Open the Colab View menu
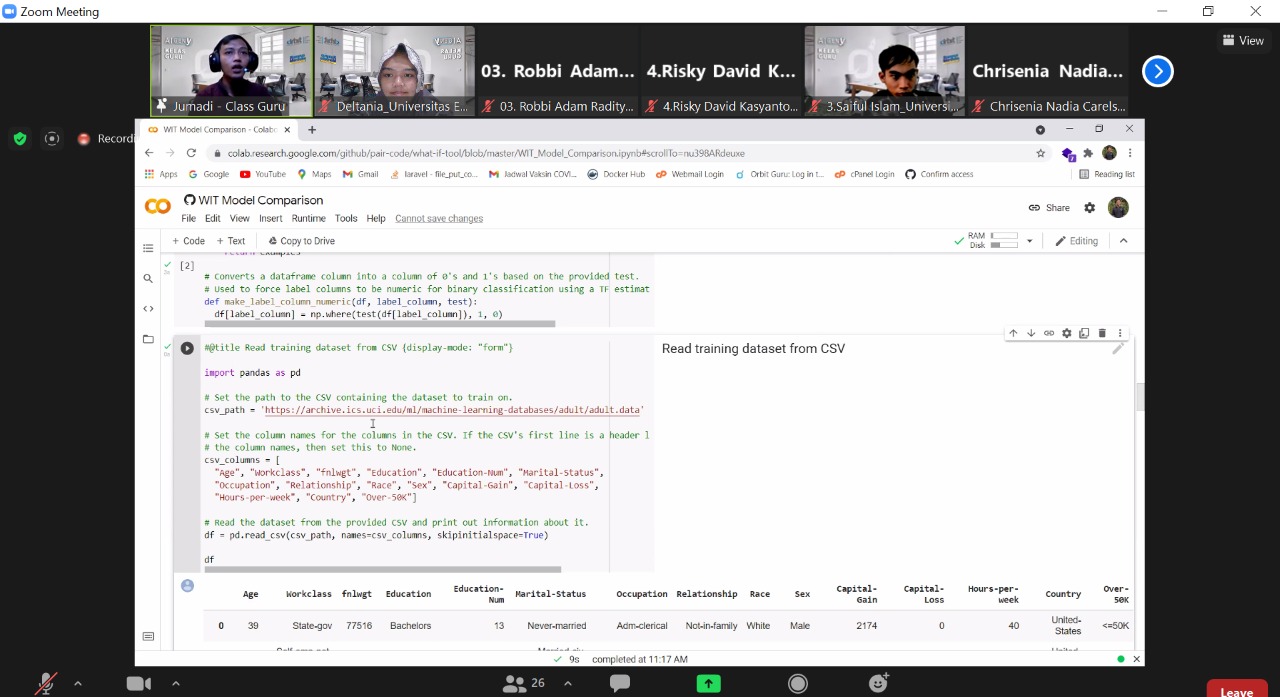Screen dimensions: 1280x697 240,218
